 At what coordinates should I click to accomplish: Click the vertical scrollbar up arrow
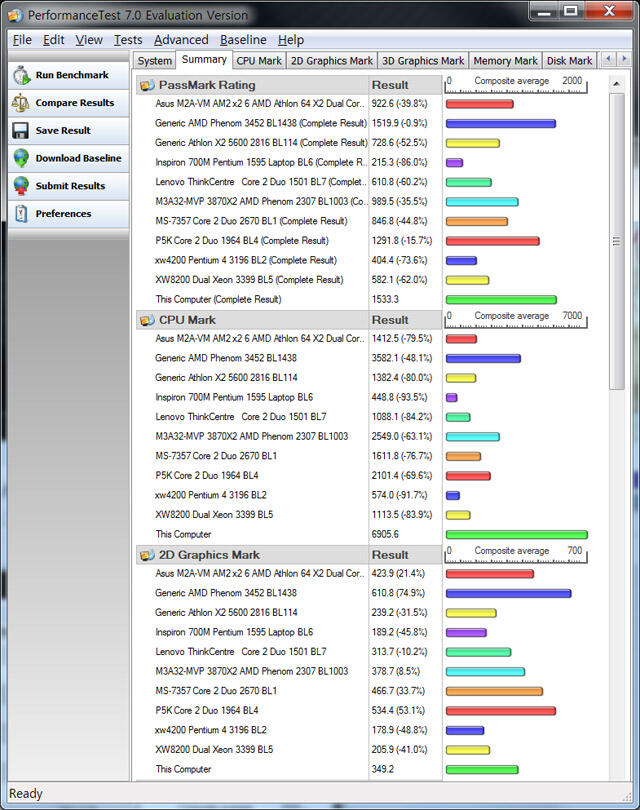(x=616, y=84)
